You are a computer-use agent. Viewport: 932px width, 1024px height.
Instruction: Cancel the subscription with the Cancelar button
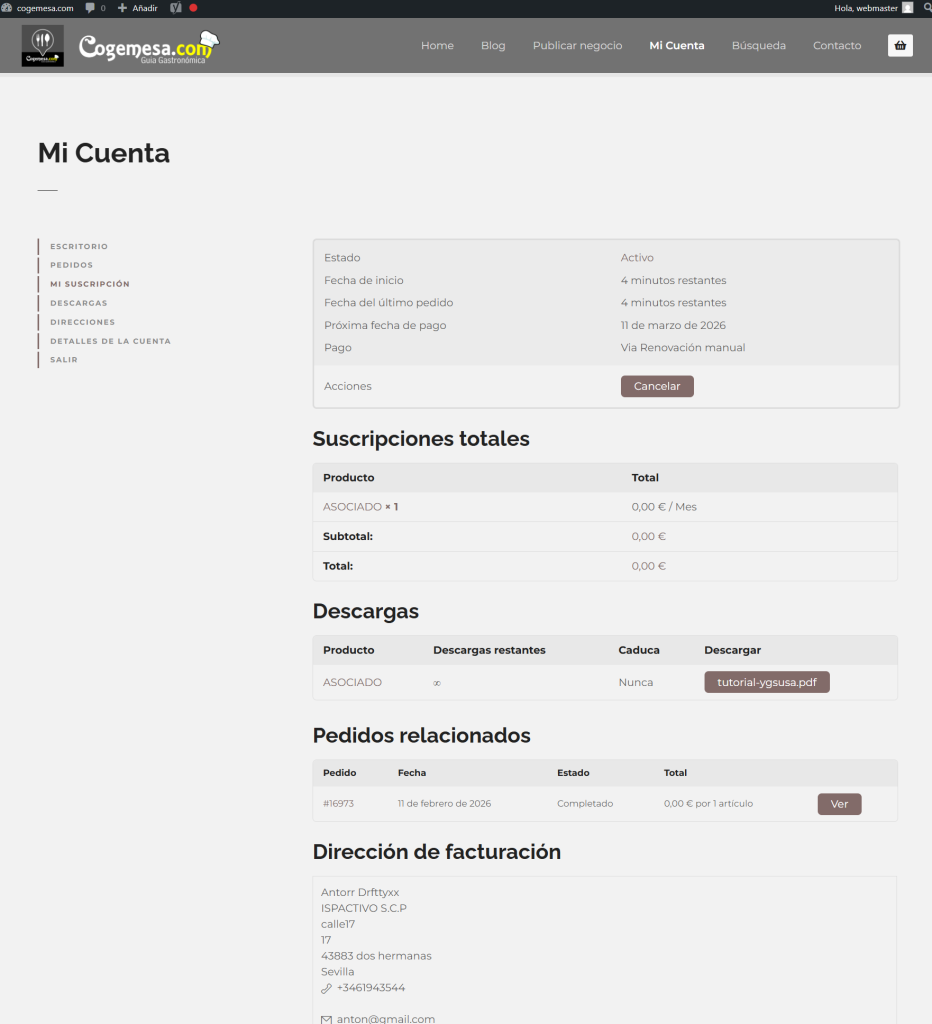(x=657, y=386)
